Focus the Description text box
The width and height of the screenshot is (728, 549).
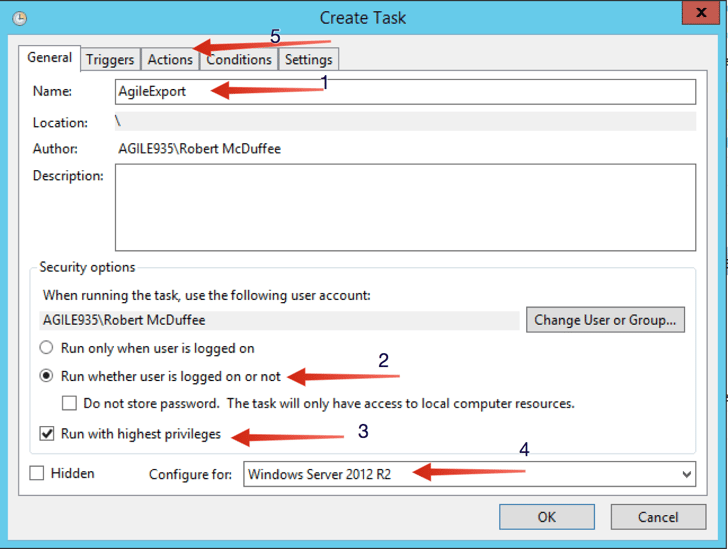coord(405,207)
